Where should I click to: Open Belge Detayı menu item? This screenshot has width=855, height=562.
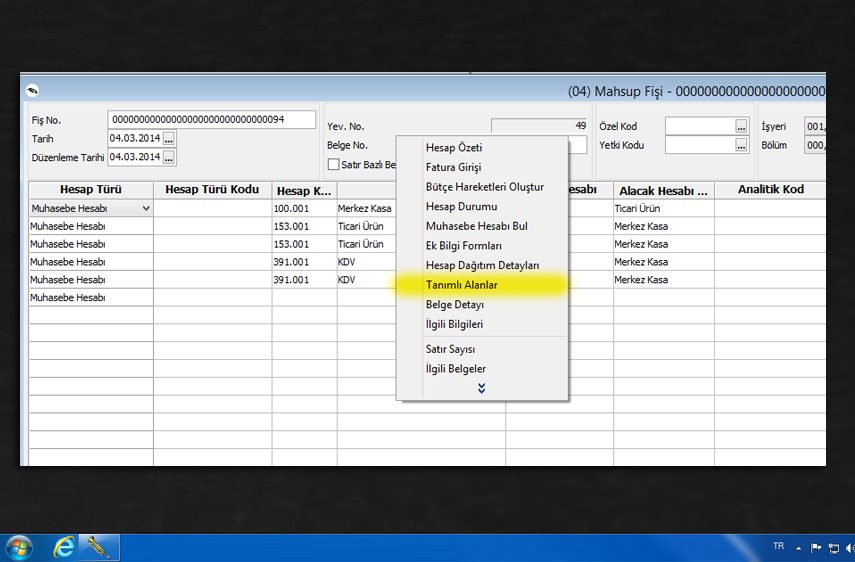[x=455, y=305]
